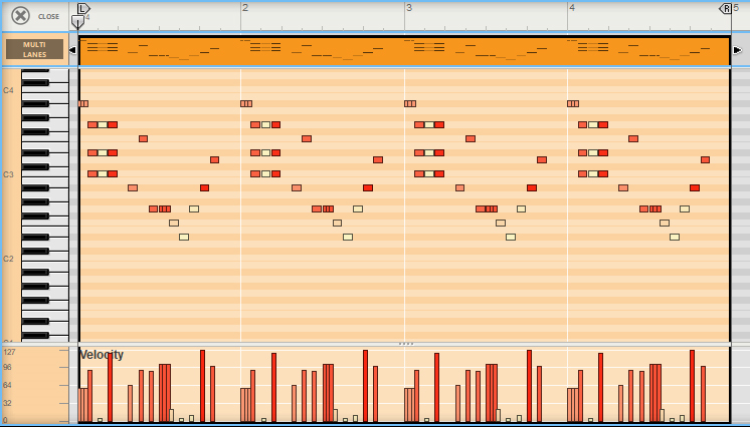Click the round X close icon
Screen dimensions: 750x427
[x=20, y=15]
